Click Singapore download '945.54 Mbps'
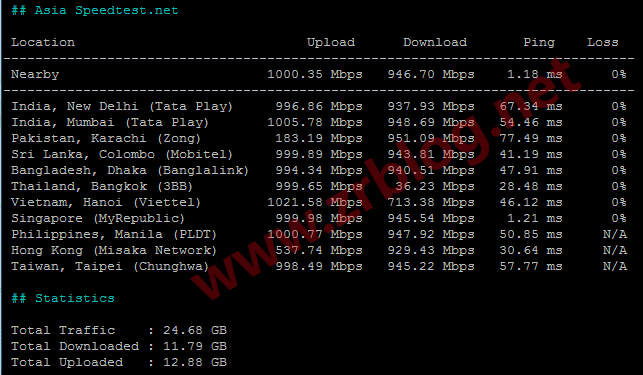This screenshot has height=375, width=643. [431, 218]
